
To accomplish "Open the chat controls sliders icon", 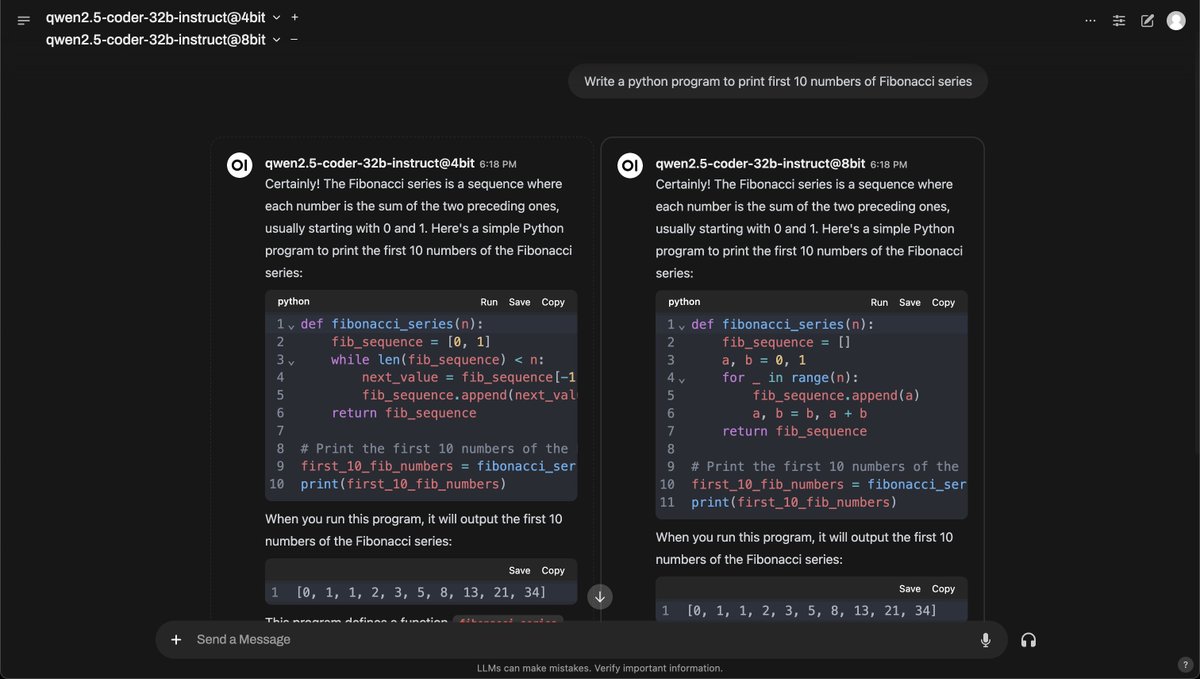I will coord(1119,20).
